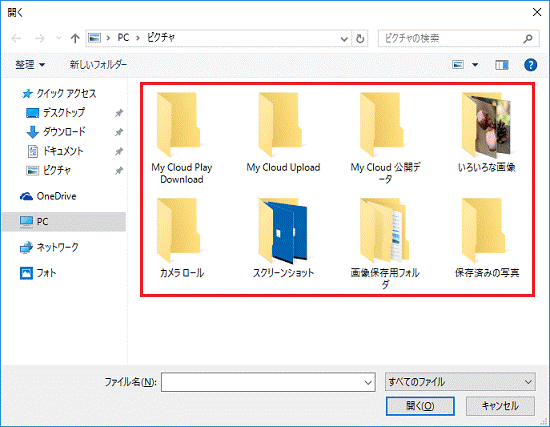This screenshot has width=550, height=427.
Task: Toggle the preview pane button
Action: (502, 65)
